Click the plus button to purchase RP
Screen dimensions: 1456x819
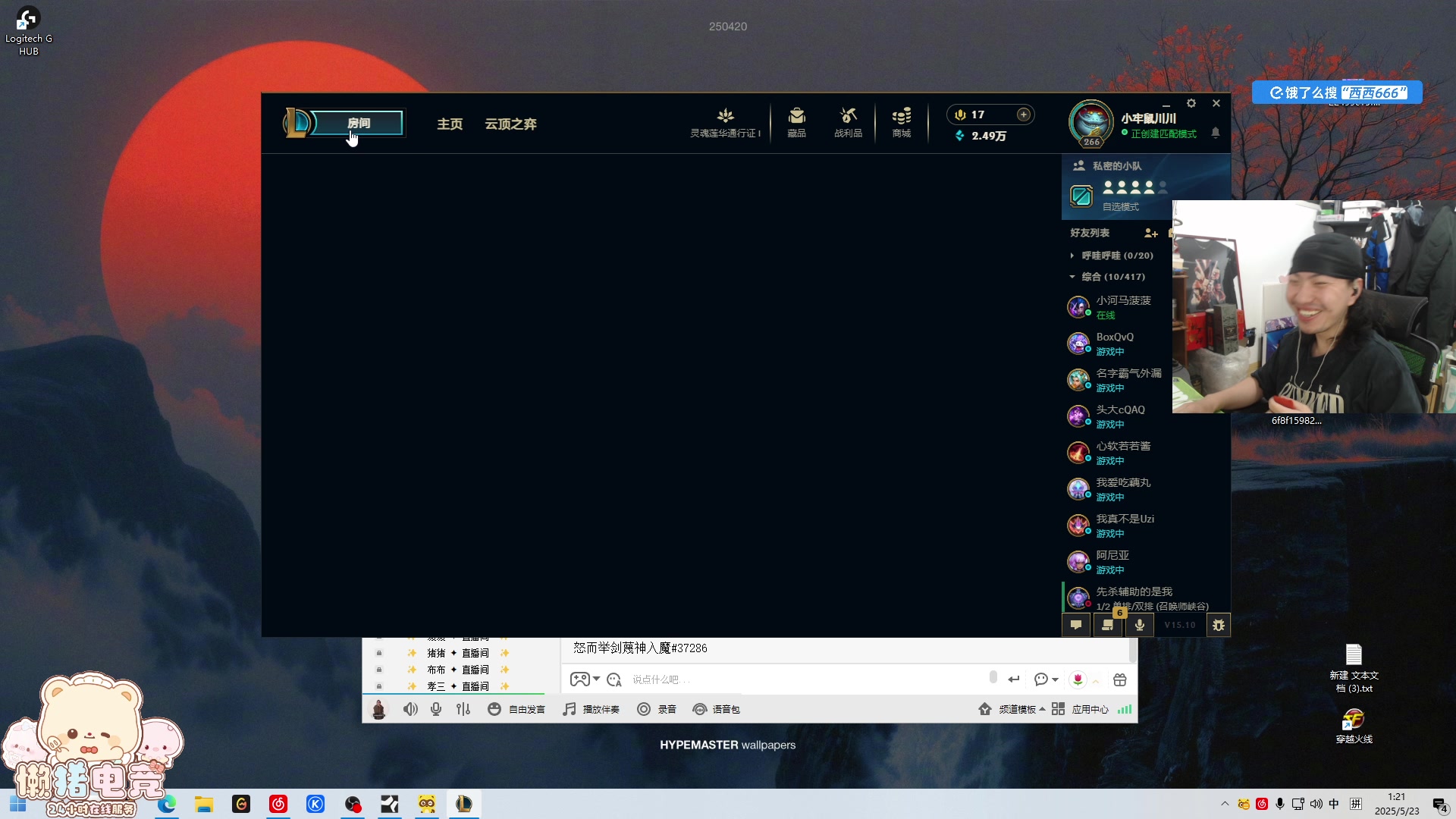tap(1024, 115)
